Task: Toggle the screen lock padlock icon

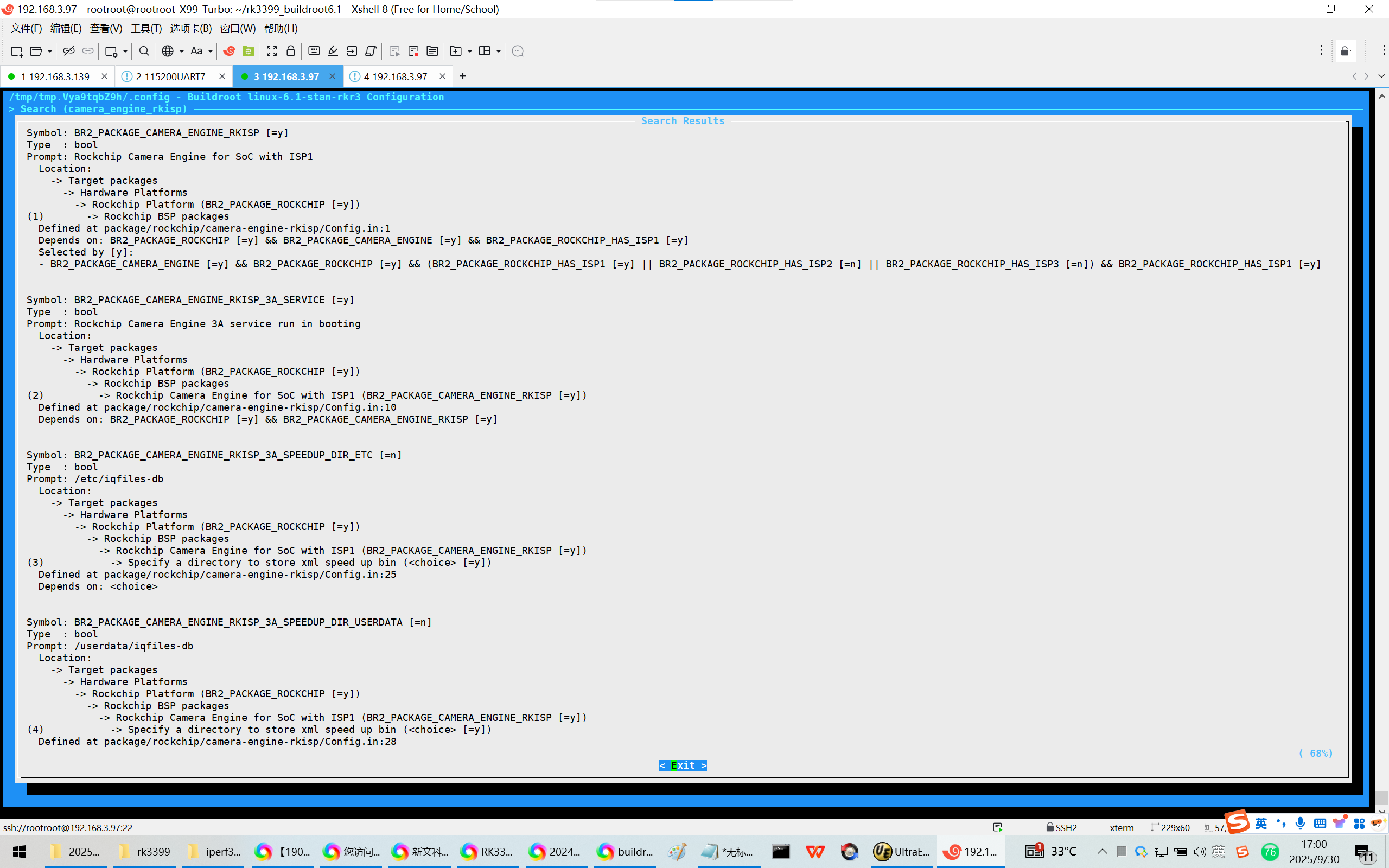Action: pyautogui.click(x=291, y=51)
